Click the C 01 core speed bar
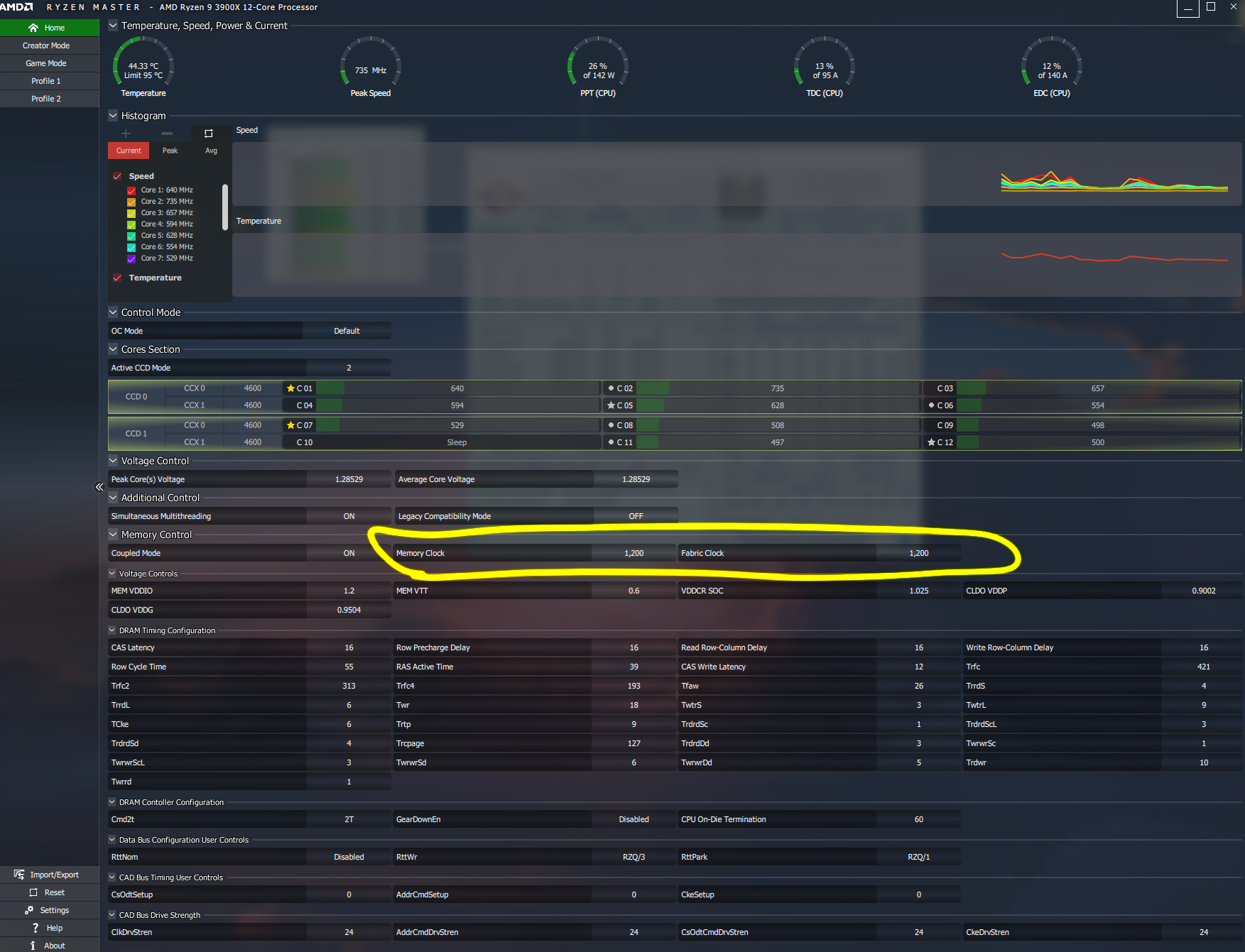Viewport: 1245px width, 952px height. click(457, 388)
